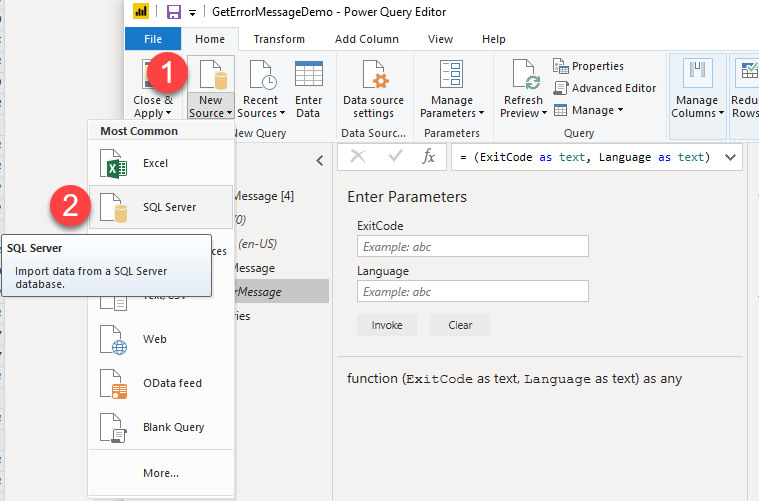Click the Recent Sources icon

point(263,75)
